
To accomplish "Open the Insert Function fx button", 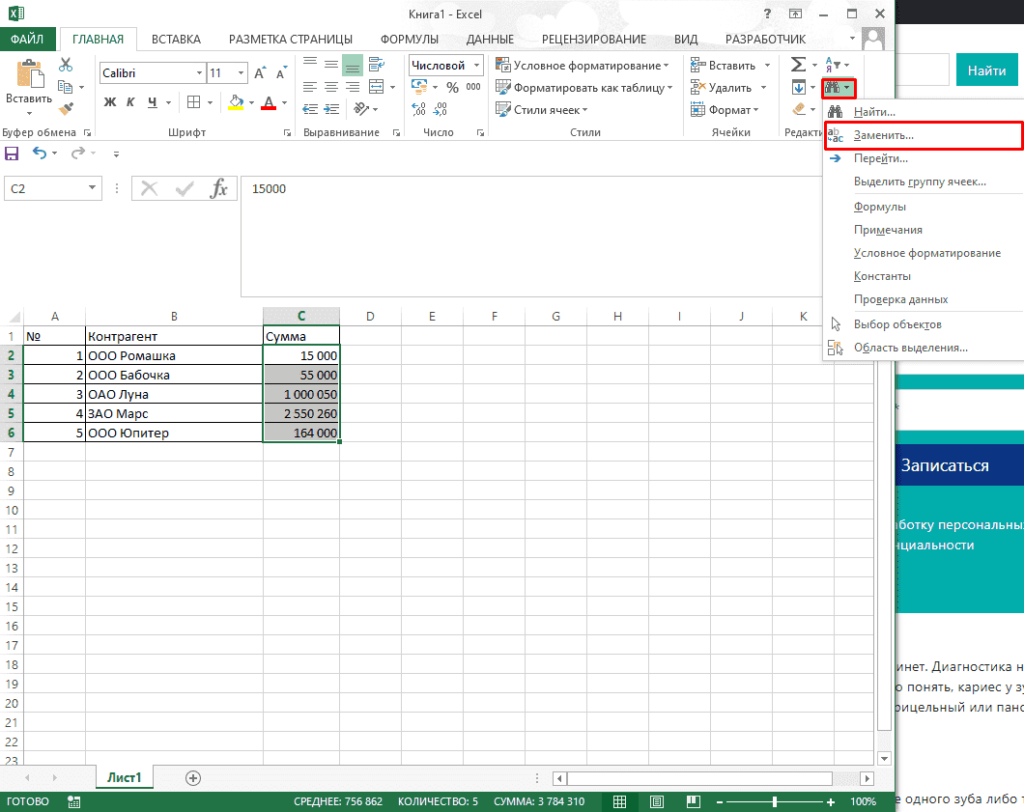I will 218,188.
